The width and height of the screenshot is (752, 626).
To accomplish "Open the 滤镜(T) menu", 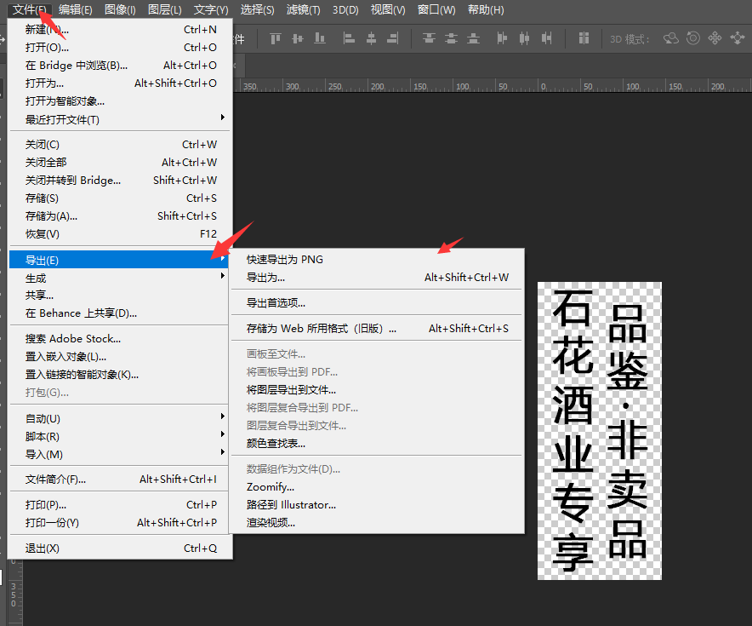I will 303,10.
